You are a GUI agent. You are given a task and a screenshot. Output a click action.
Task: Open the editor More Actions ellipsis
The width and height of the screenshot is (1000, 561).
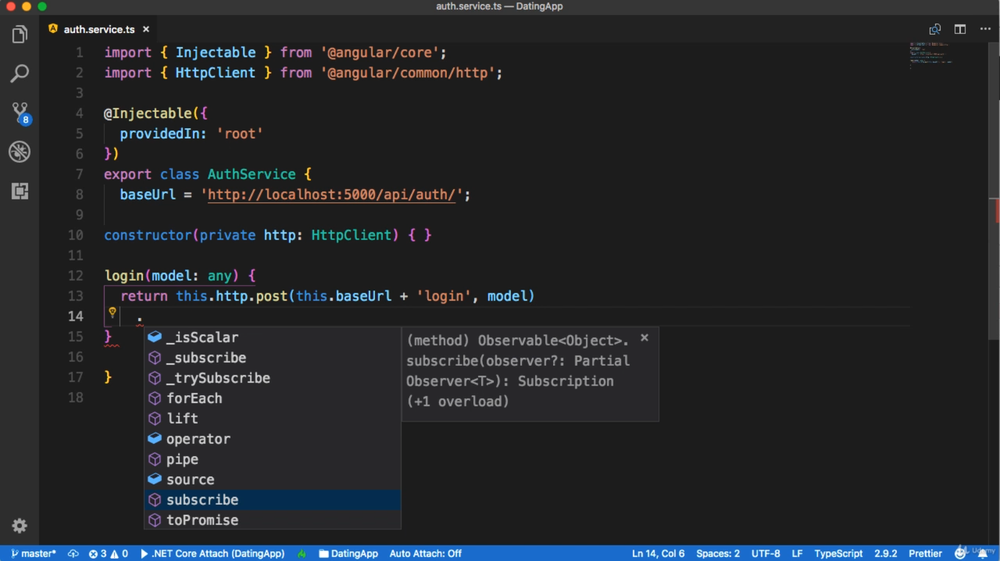(x=985, y=29)
